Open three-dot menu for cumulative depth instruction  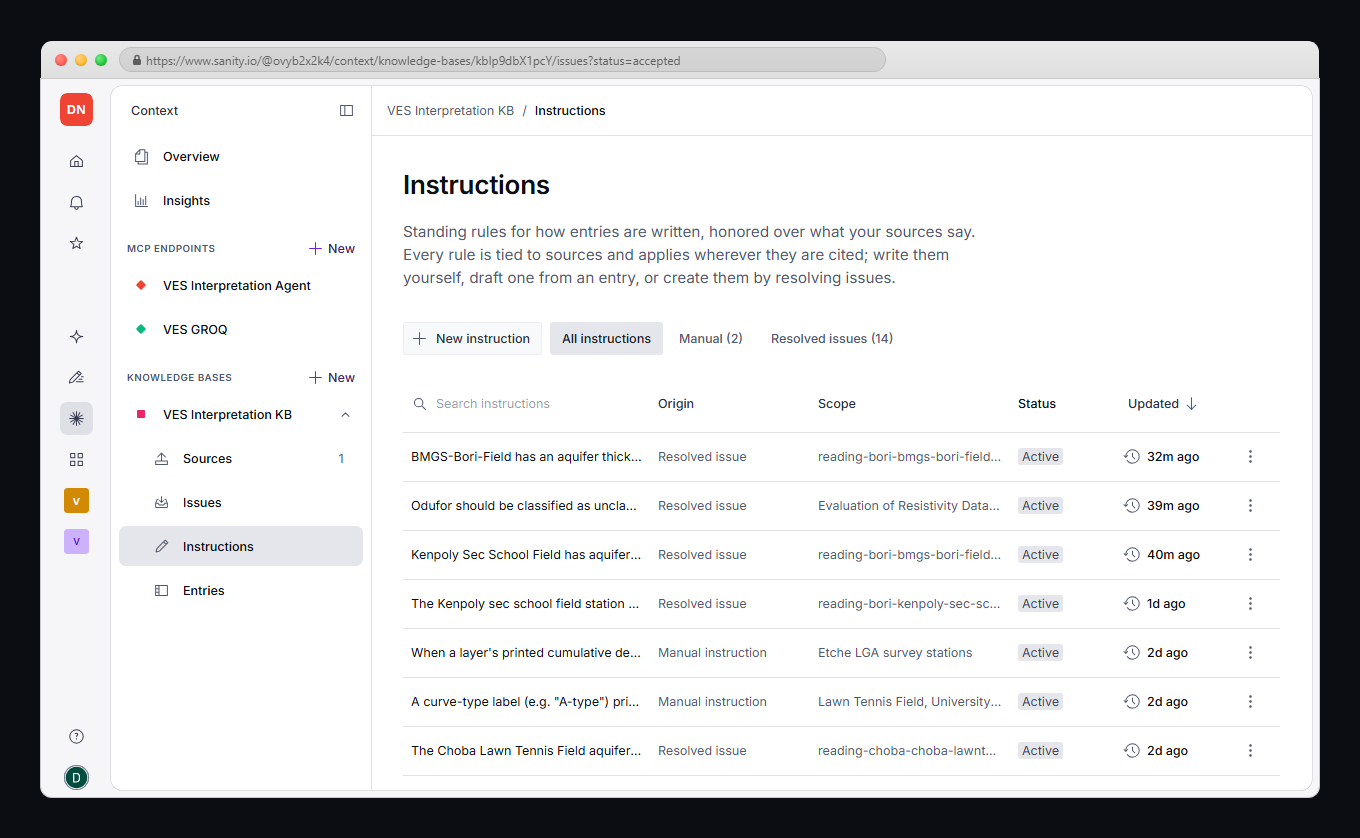[x=1250, y=653]
